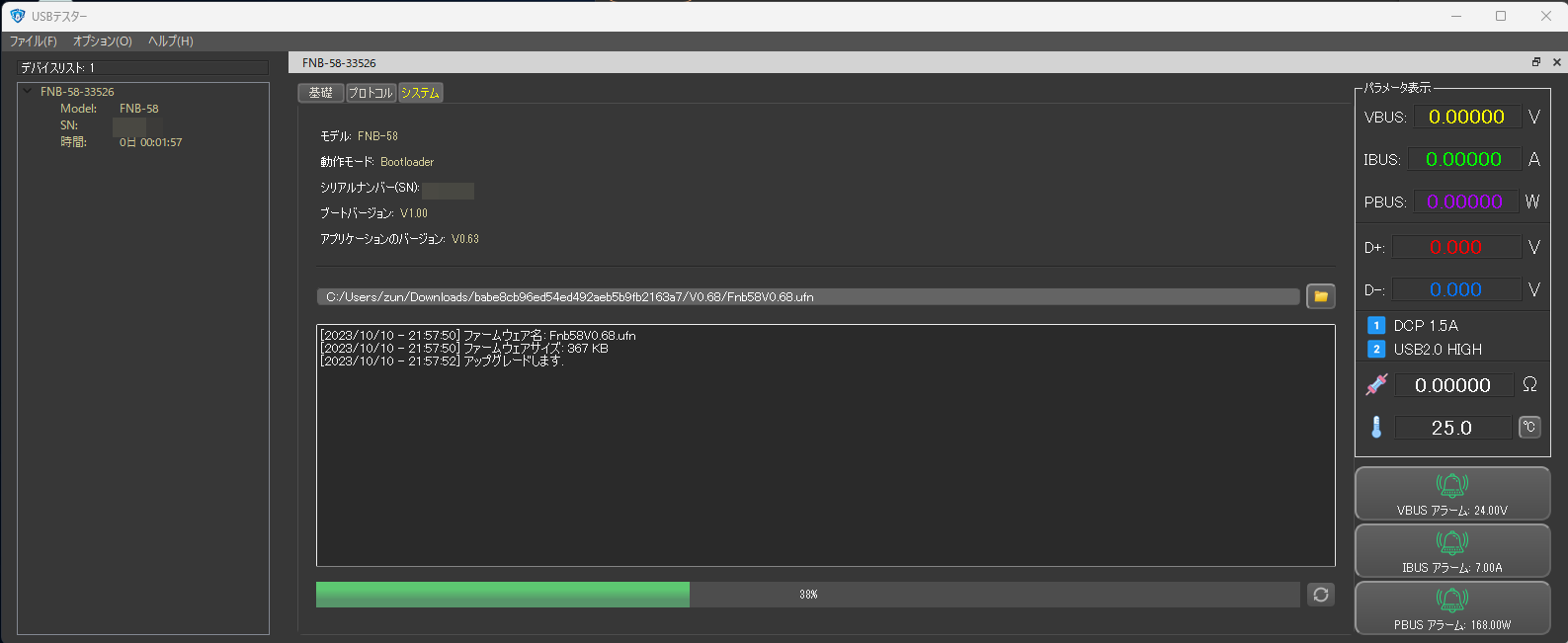The height and width of the screenshot is (643, 1568).
Task: Click the PBUS power readout
Action: (x=1465, y=201)
